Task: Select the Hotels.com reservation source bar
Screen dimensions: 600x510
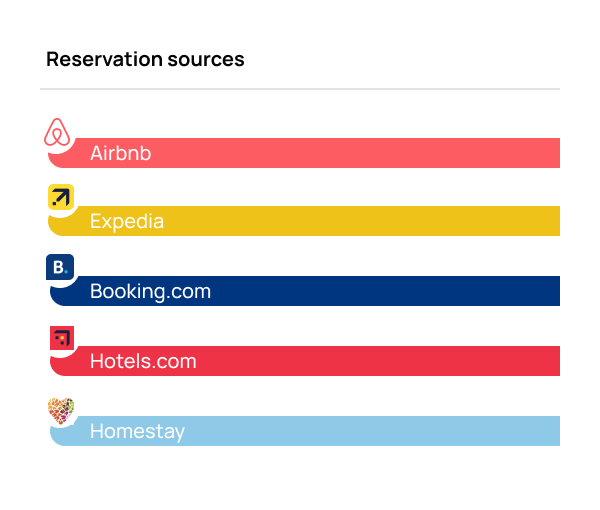Action: tap(305, 361)
